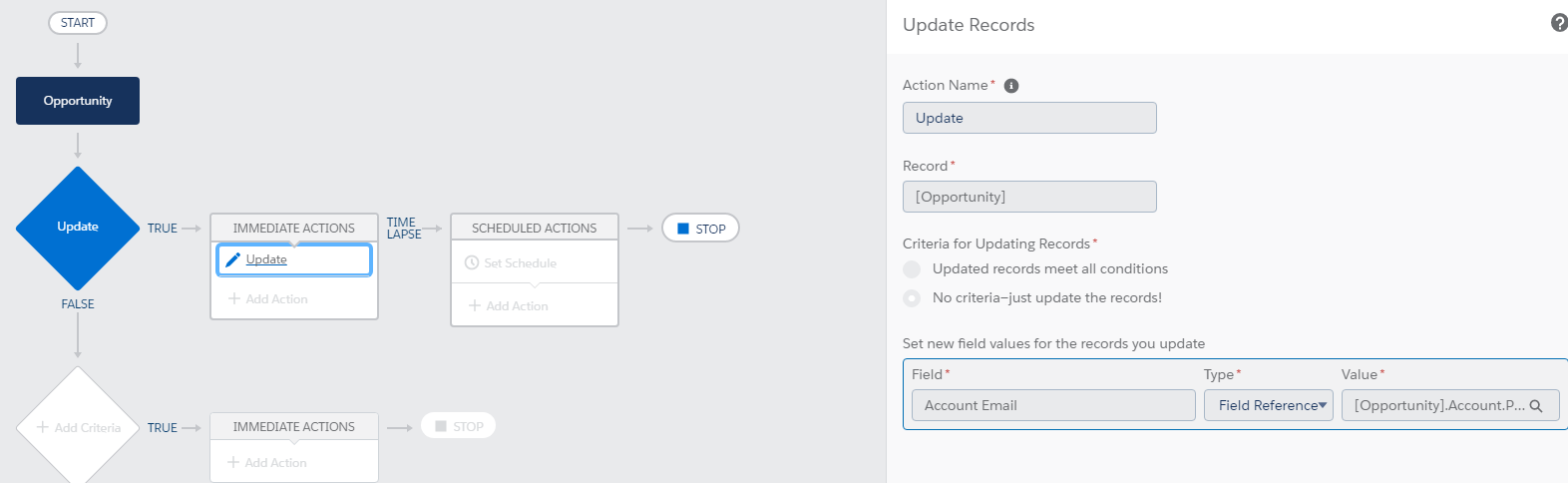Screen dimensions: 1568x483
Task: Click the Update link in Immediate Actions
Action: click(x=266, y=259)
